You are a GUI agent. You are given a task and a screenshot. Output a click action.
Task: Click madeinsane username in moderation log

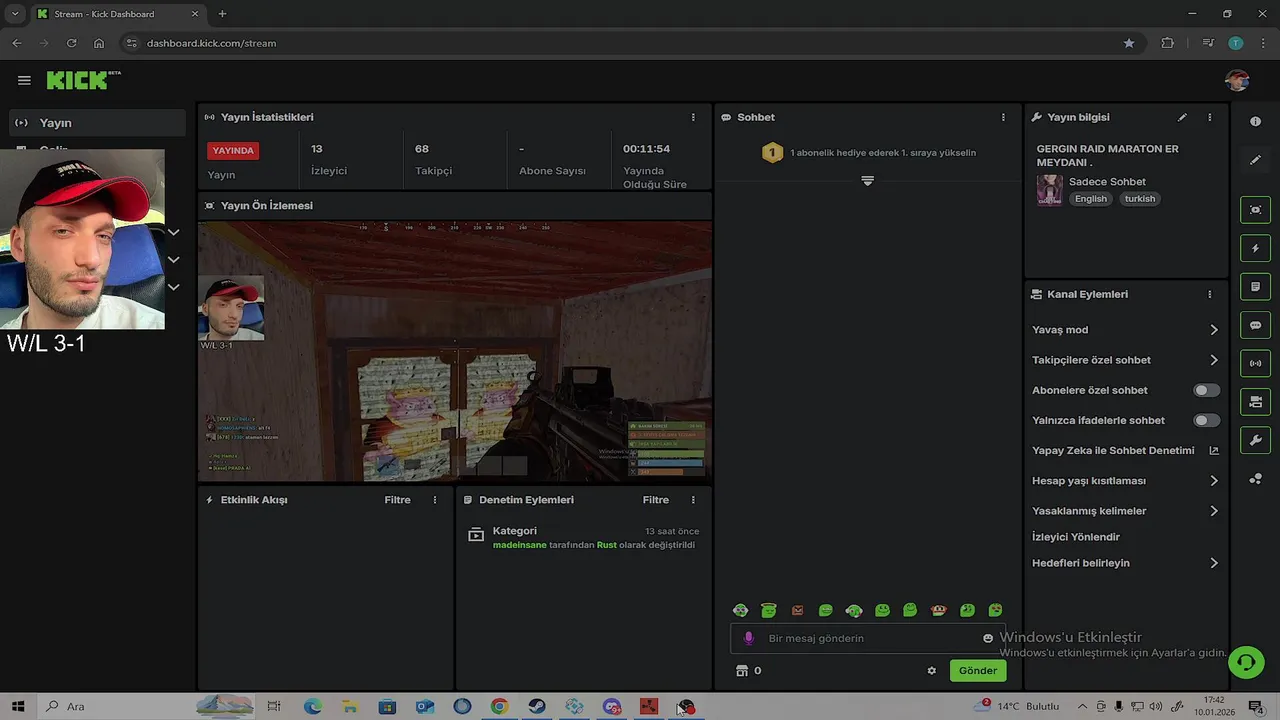(520, 545)
